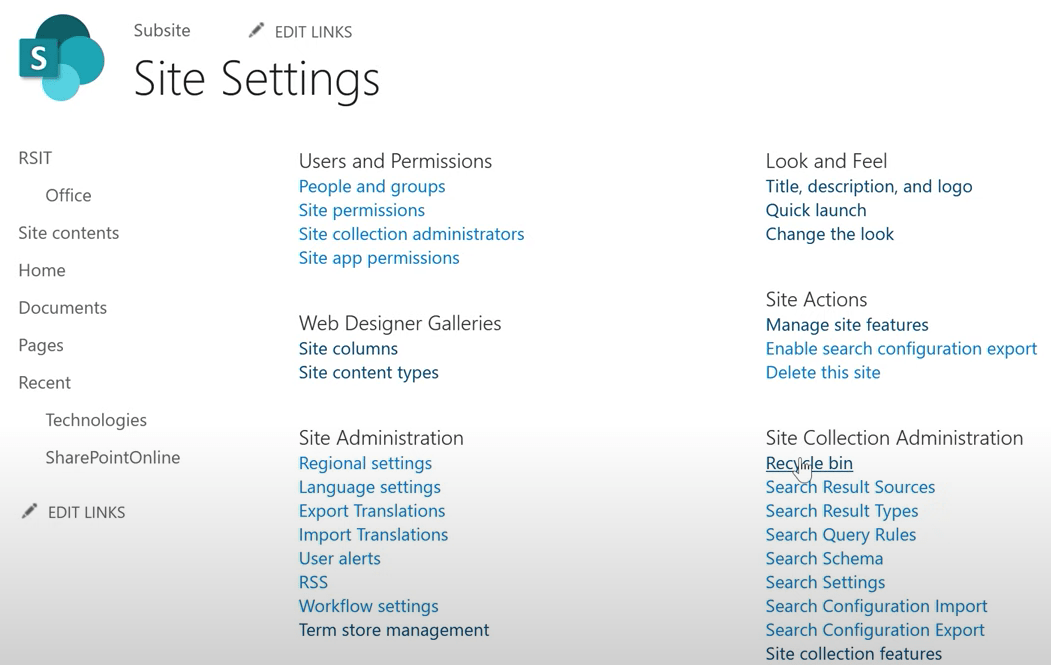Click Title, description, and logo link
This screenshot has height=665, width=1051.
(868, 186)
